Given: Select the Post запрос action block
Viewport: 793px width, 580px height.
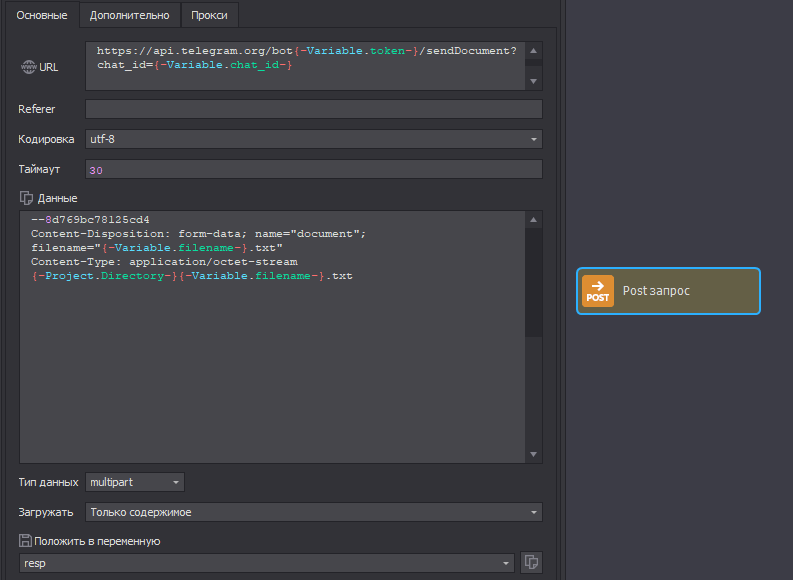Looking at the screenshot, I should point(668,291).
